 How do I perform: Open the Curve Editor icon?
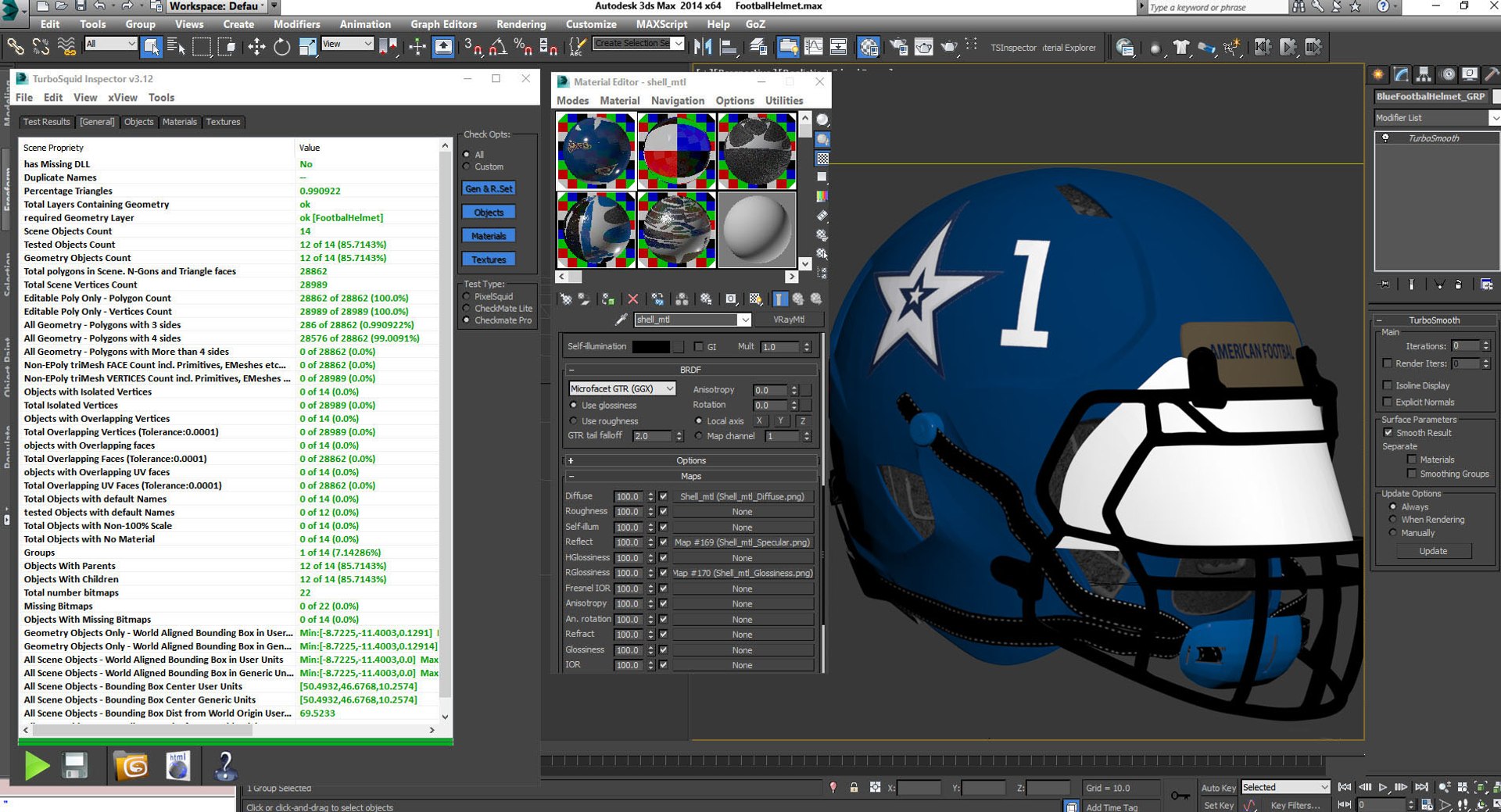click(813, 47)
